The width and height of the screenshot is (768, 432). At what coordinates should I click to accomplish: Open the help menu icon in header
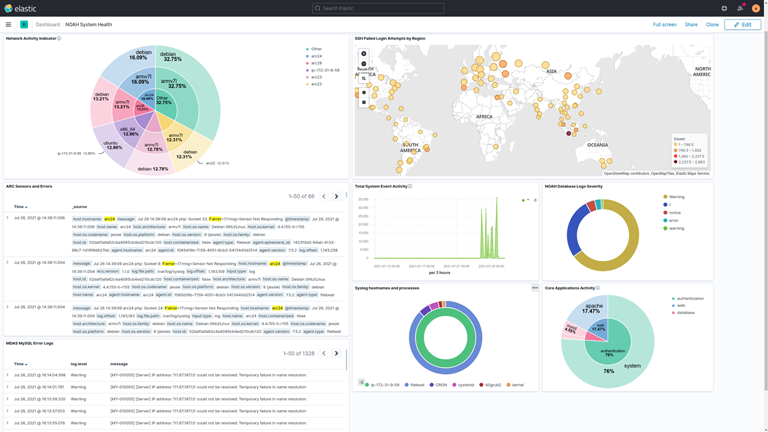click(x=724, y=8)
